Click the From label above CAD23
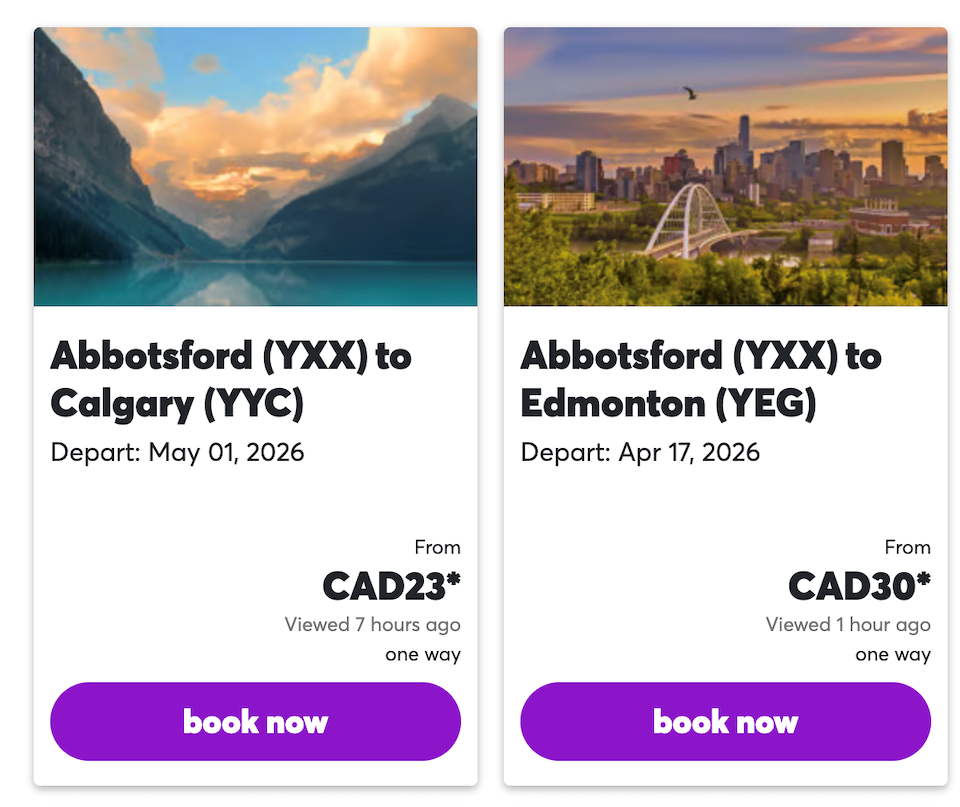960x807 pixels. click(x=437, y=547)
